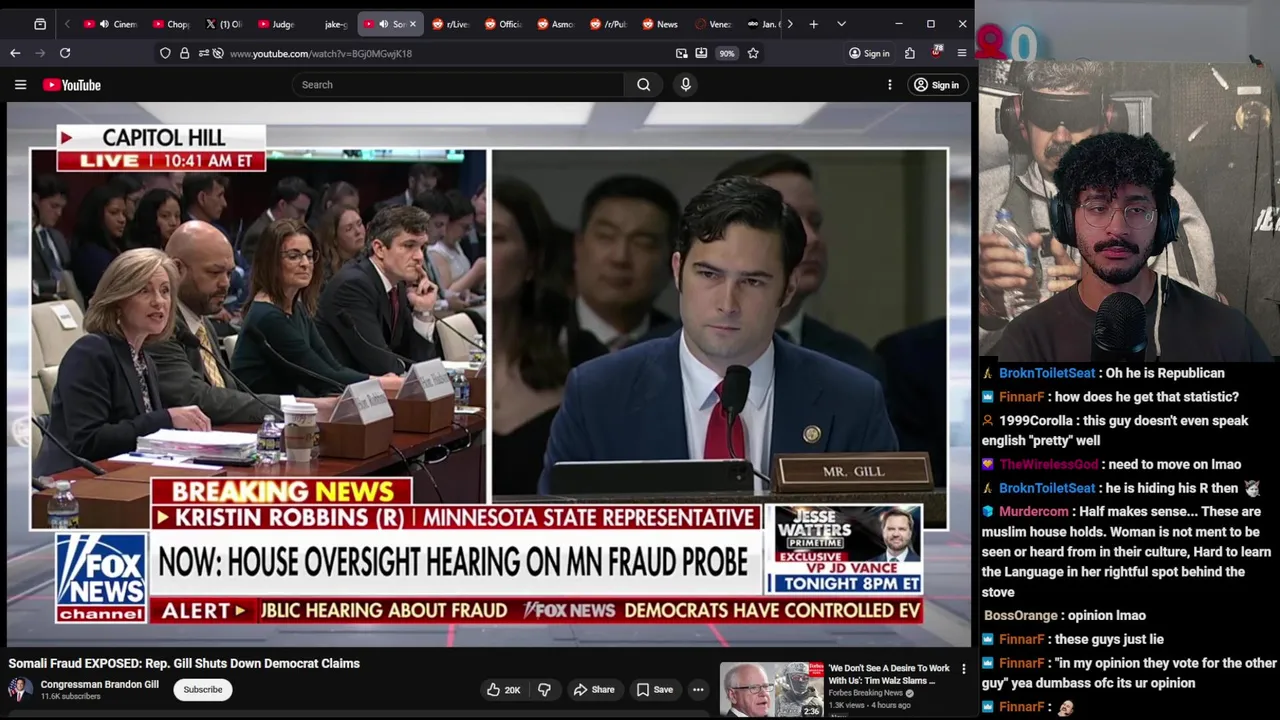Go back with the browser back arrow
This screenshot has width=1280, height=720.
click(x=15, y=53)
